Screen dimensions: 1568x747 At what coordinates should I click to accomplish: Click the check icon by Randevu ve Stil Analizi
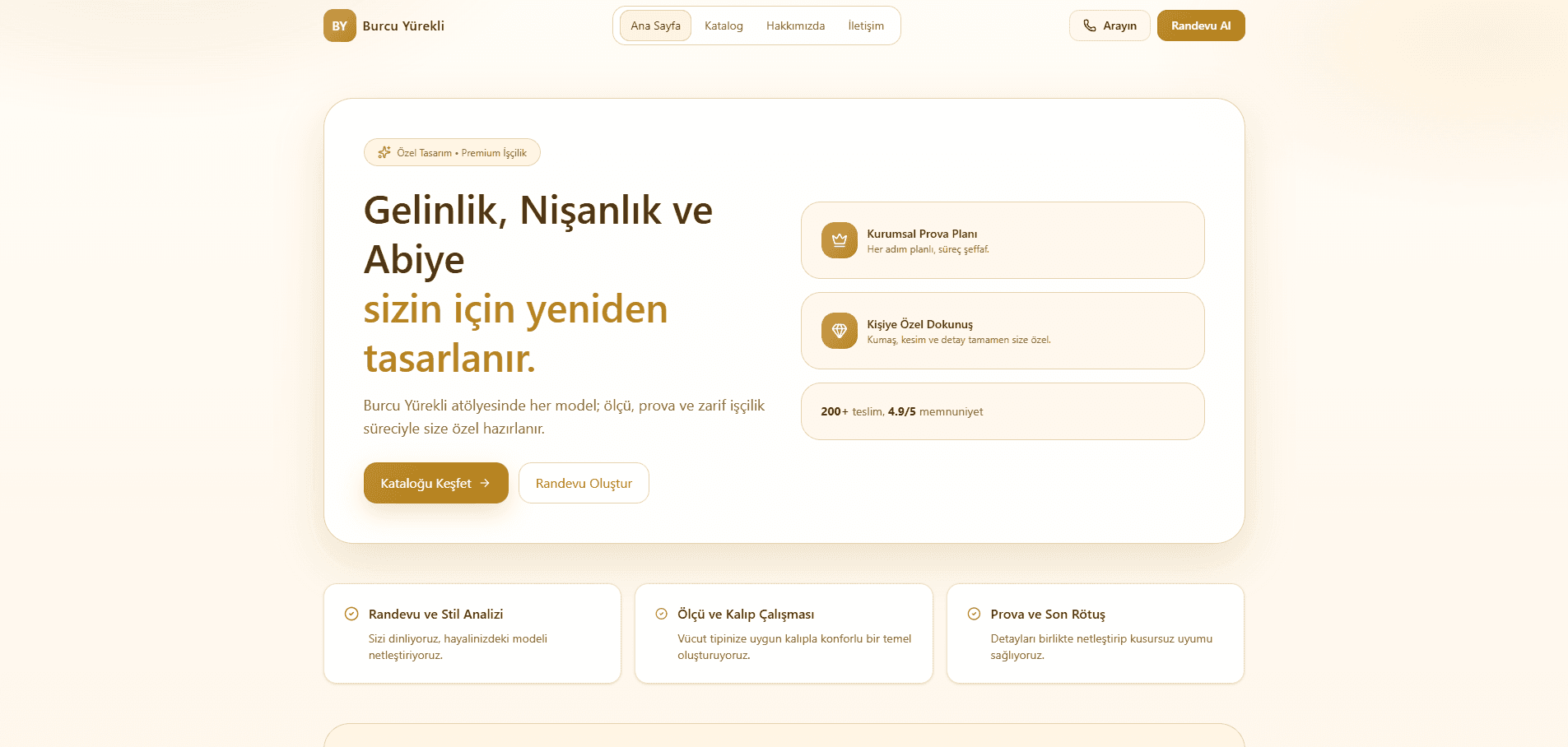pos(352,613)
